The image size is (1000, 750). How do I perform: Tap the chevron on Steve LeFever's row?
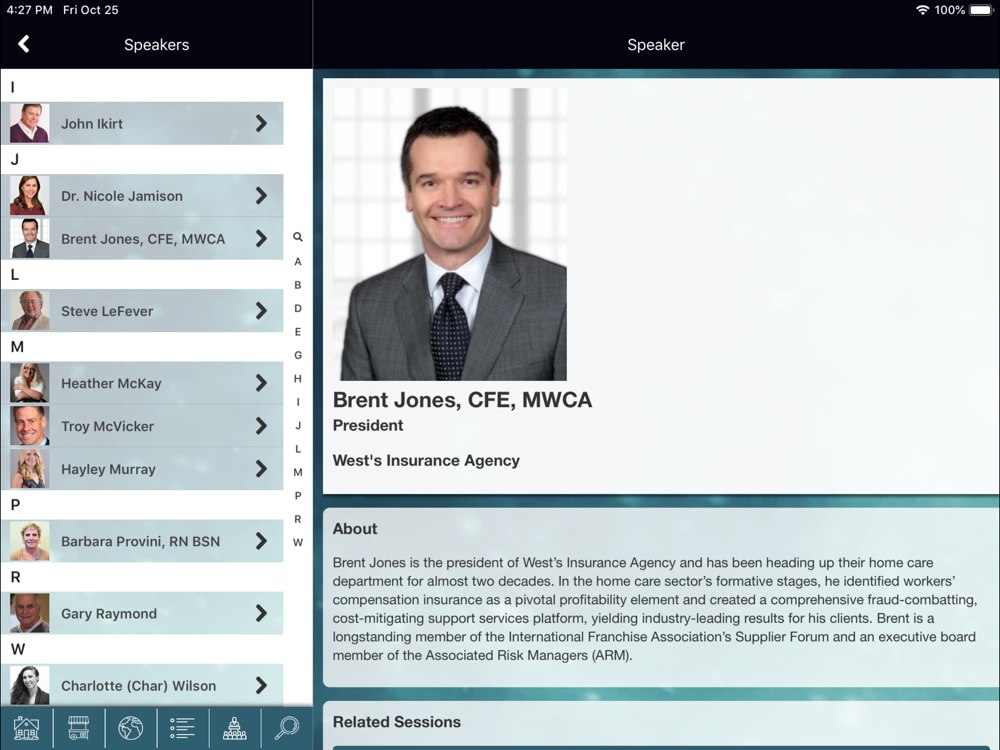click(261, 311)
